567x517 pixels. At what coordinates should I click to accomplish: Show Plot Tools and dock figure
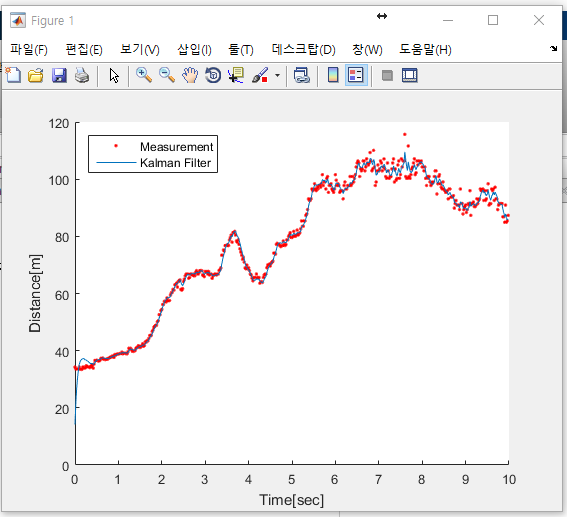pos(410,76)
